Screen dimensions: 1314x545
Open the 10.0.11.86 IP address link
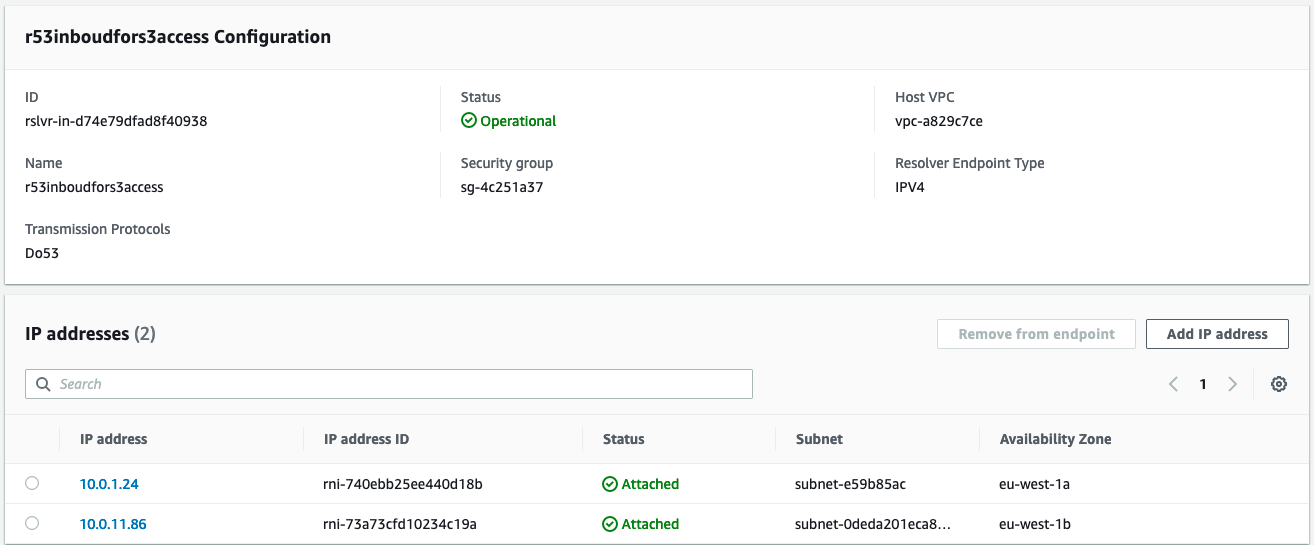pos(113,524)
